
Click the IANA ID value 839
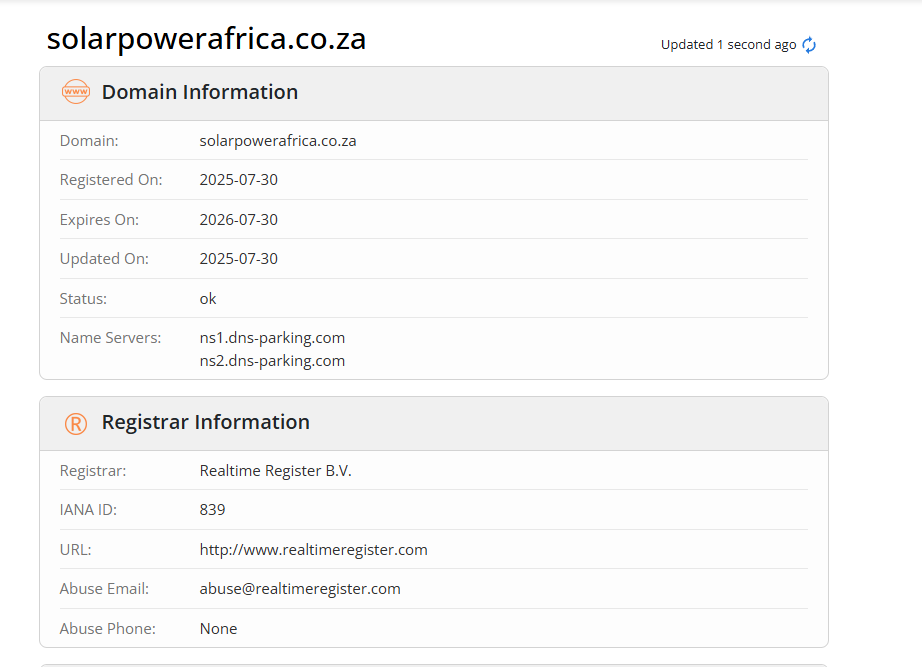tap(212, 510)
